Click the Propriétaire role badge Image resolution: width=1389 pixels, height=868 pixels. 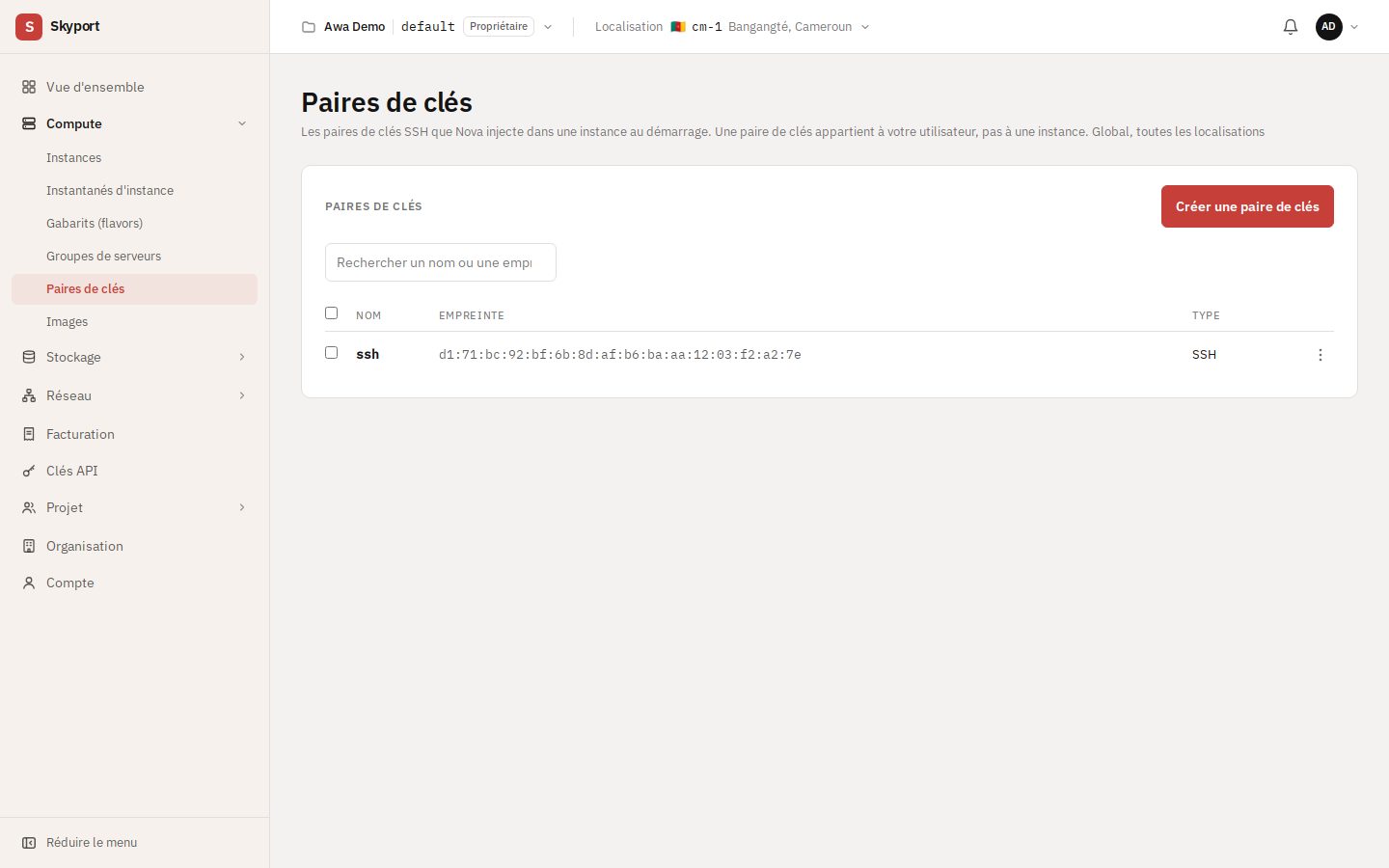[x=499, y=27]
